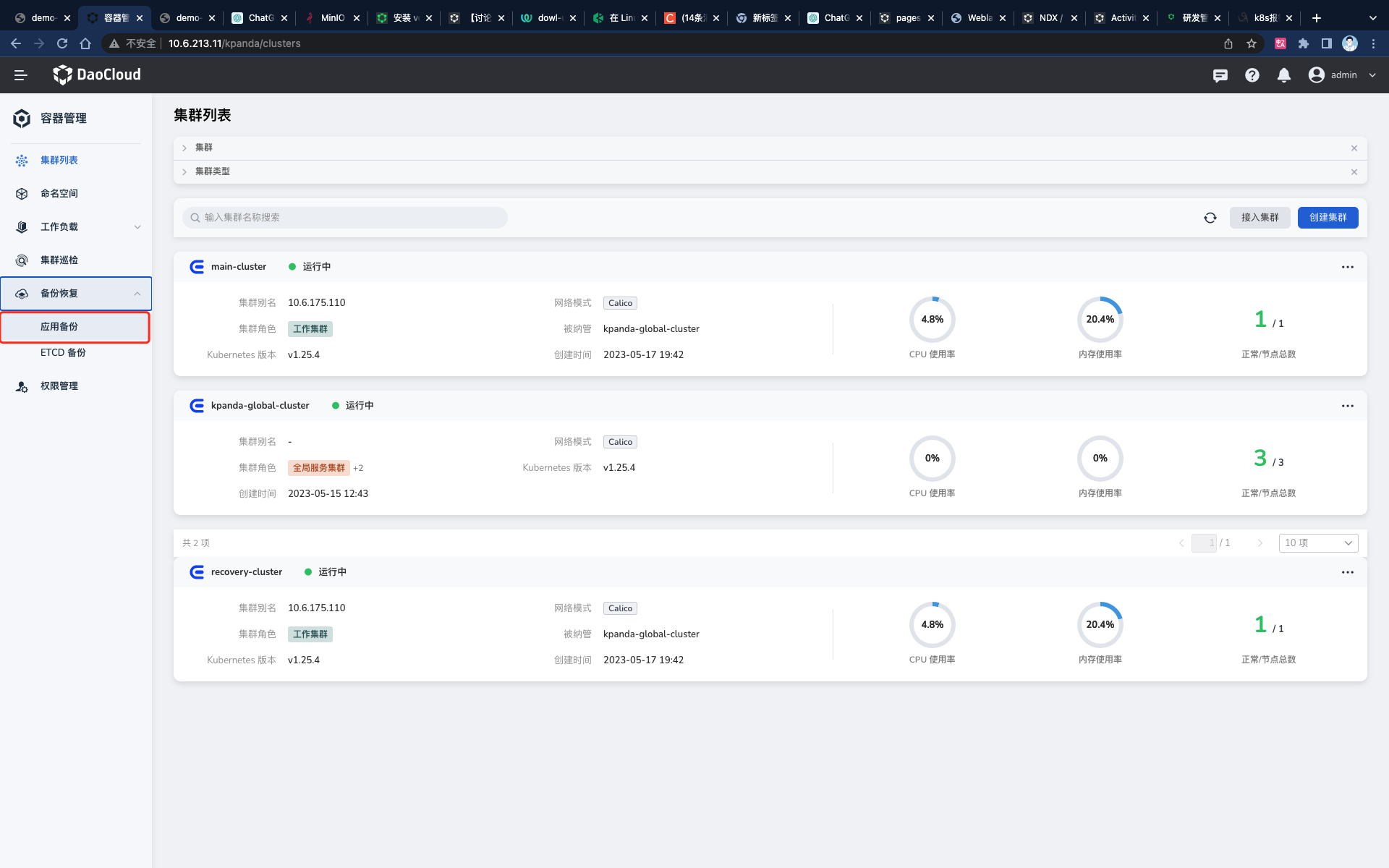Open browser extensions puzzle icon
Viewport: 1389px width, 868px height.
coord(1304,43)
